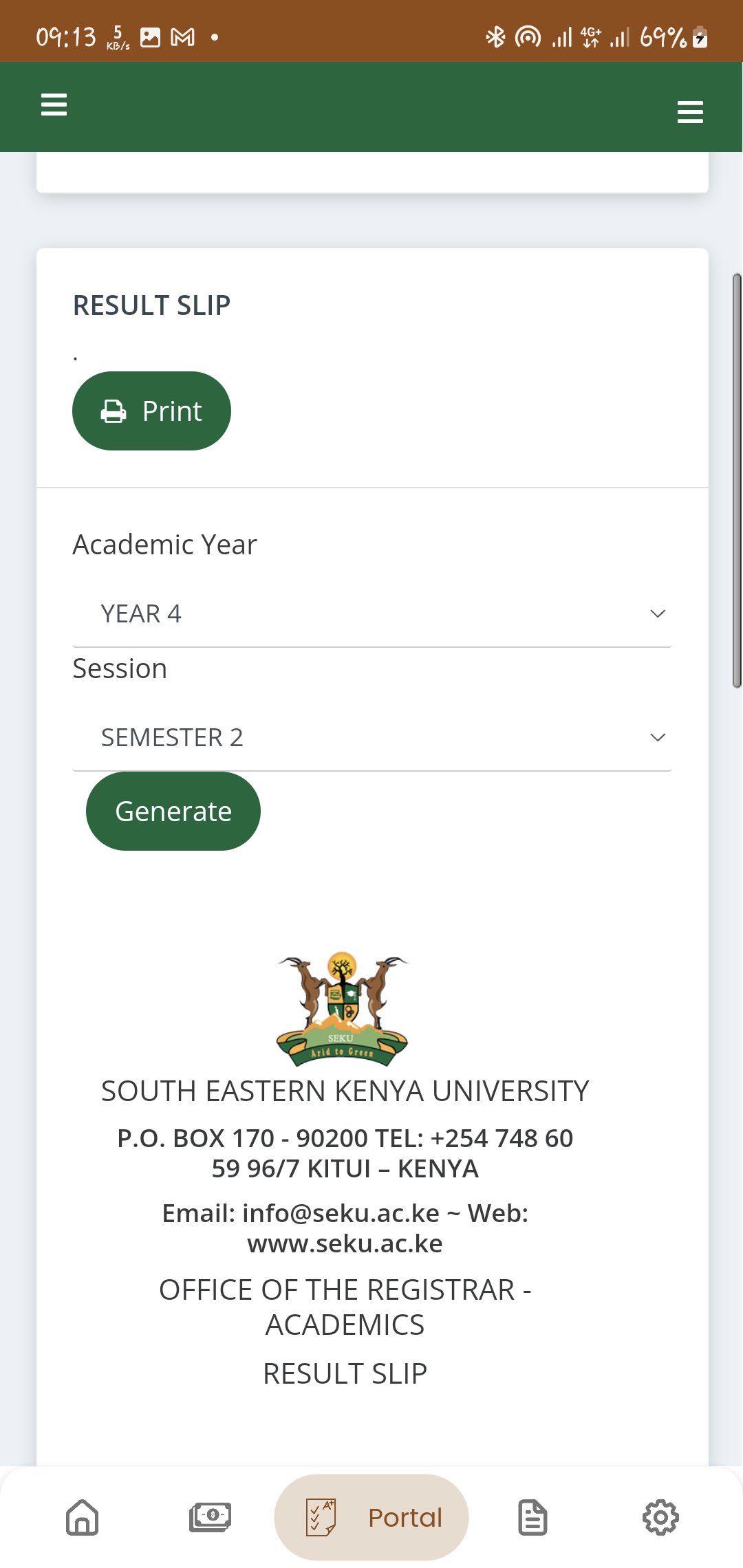Viewport: 743px width, 1568px height.
Task: Tap the gallery notification icon
Action: pyautogui.click(x=150, y=37)
